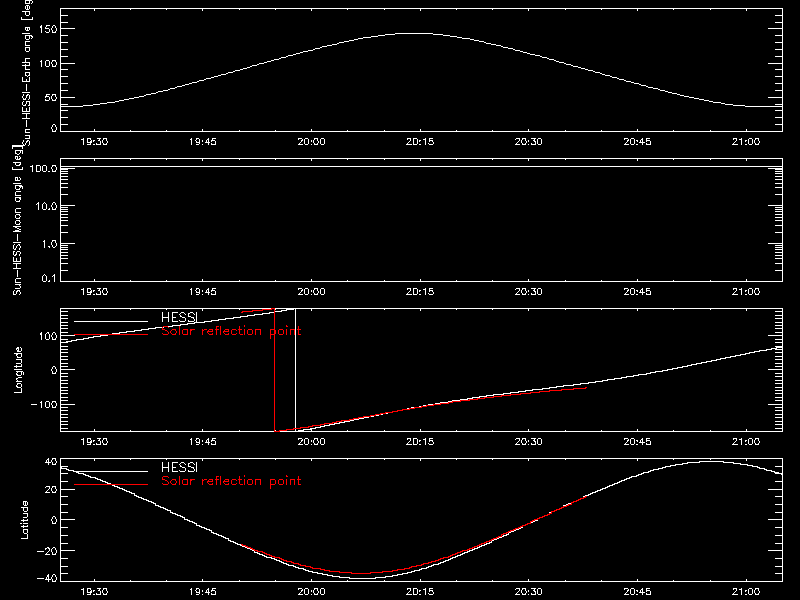Click white HESSI legend line in Latitude plot
This screenshot has height=600, width=800.
(111, 471)
